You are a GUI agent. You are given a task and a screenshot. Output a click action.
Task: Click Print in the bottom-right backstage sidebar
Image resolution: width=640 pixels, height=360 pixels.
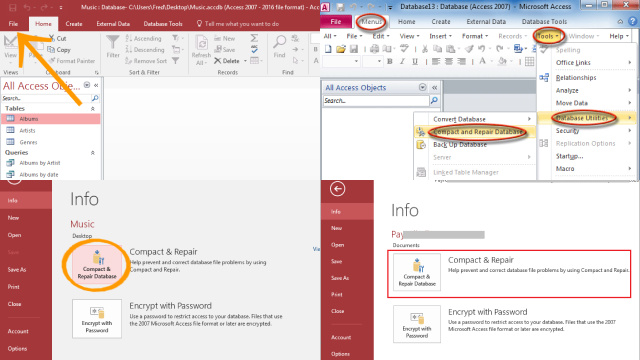point(337,294)
